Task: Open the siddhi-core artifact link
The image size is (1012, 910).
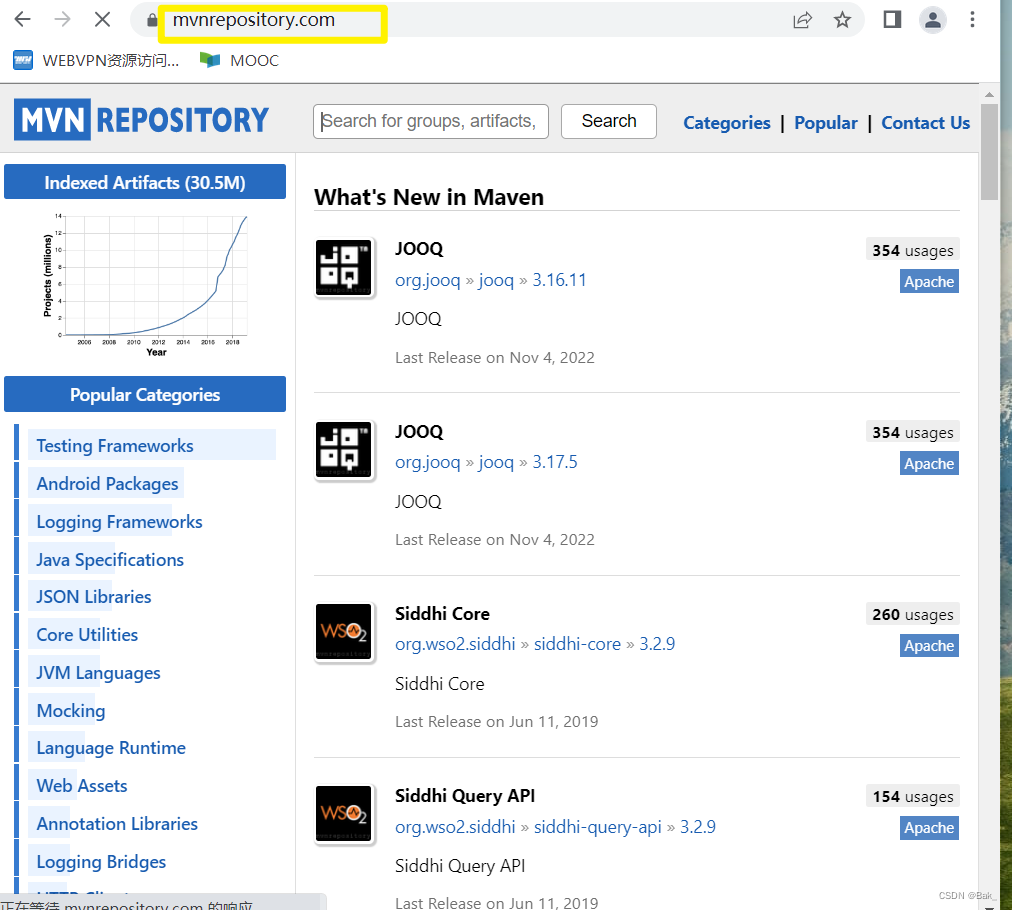Action: [577, 644]
